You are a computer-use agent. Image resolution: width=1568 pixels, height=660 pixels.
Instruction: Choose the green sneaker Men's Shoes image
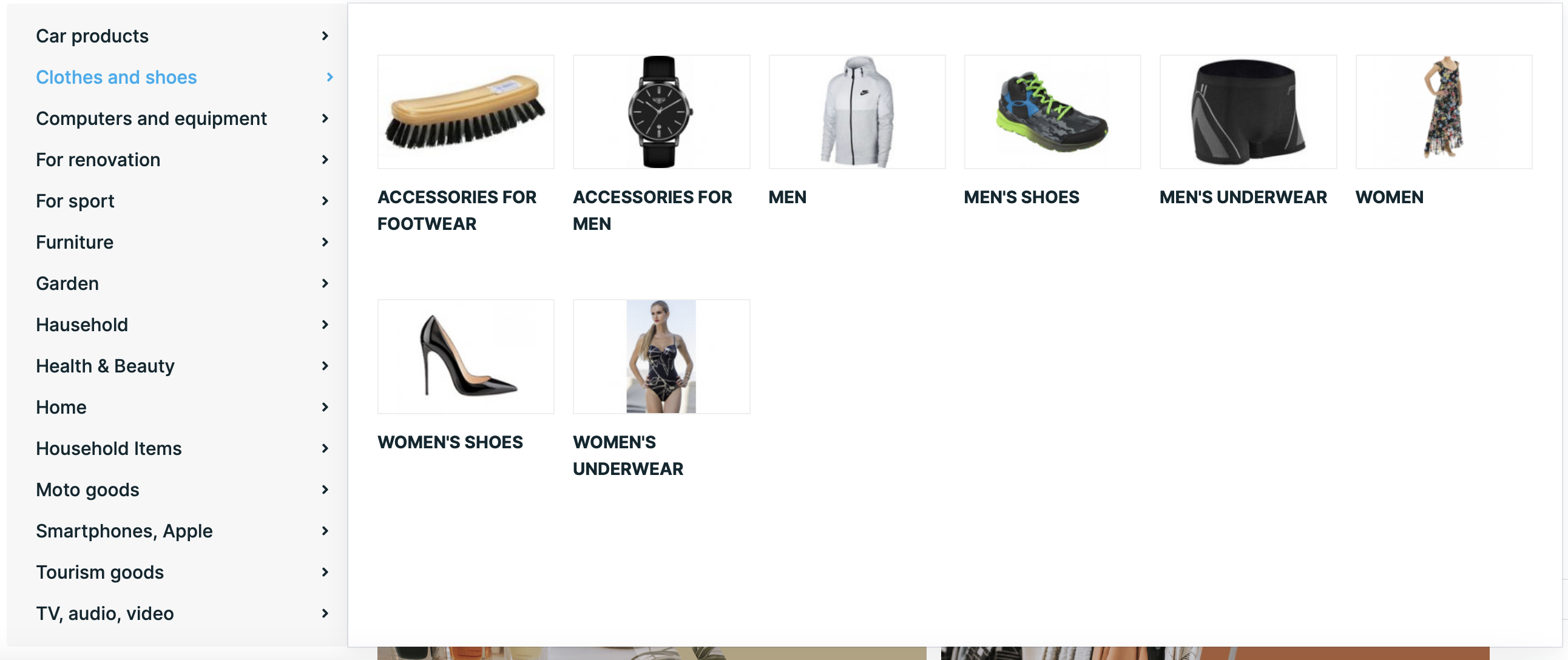point(1052,112)
